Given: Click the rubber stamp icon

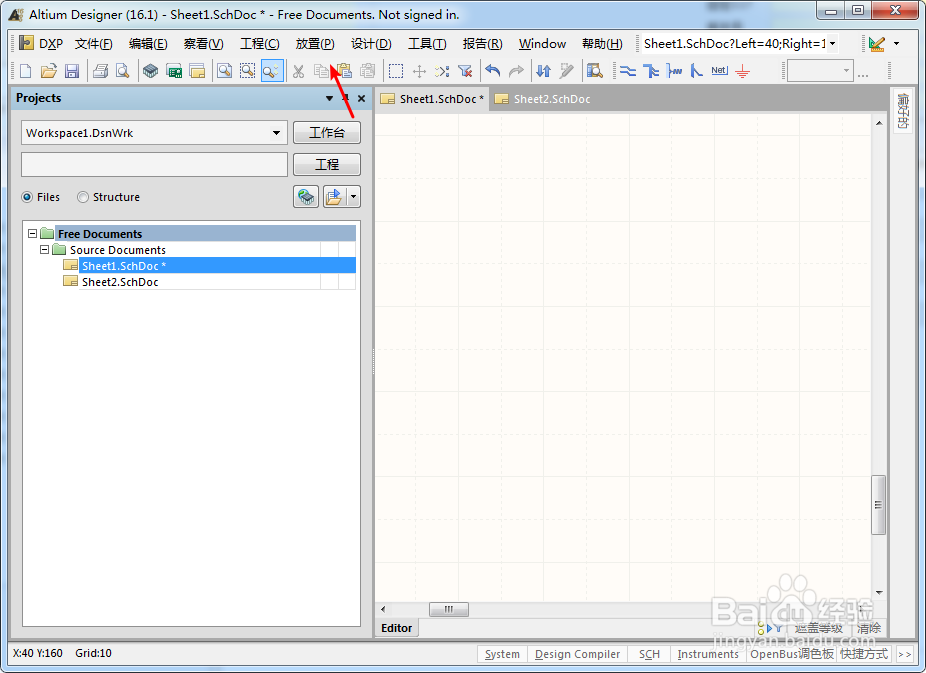Looking at the screenshot, I should pos(367,71).
